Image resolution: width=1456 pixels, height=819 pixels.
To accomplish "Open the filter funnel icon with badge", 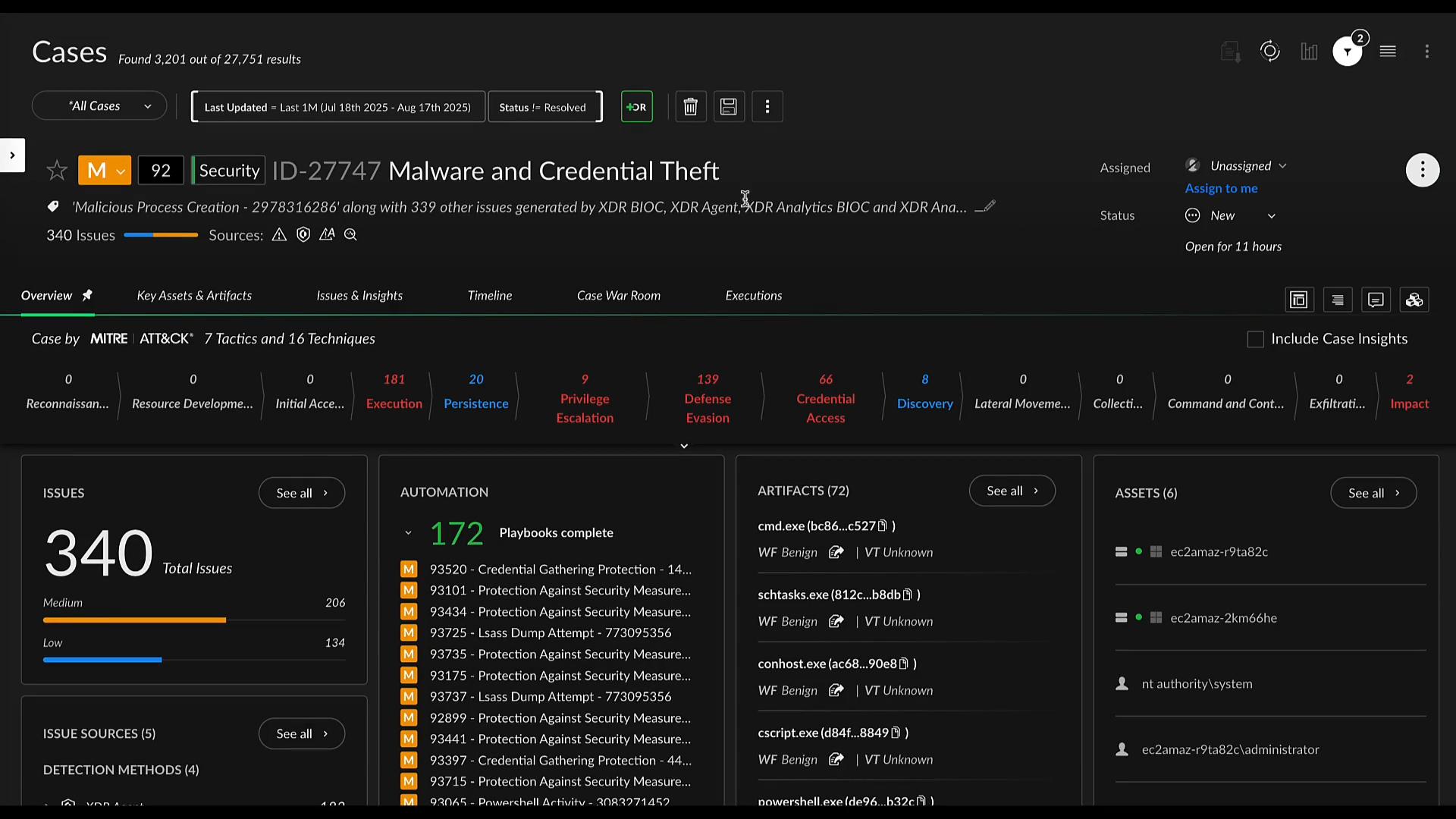I will click(1348, 52).
